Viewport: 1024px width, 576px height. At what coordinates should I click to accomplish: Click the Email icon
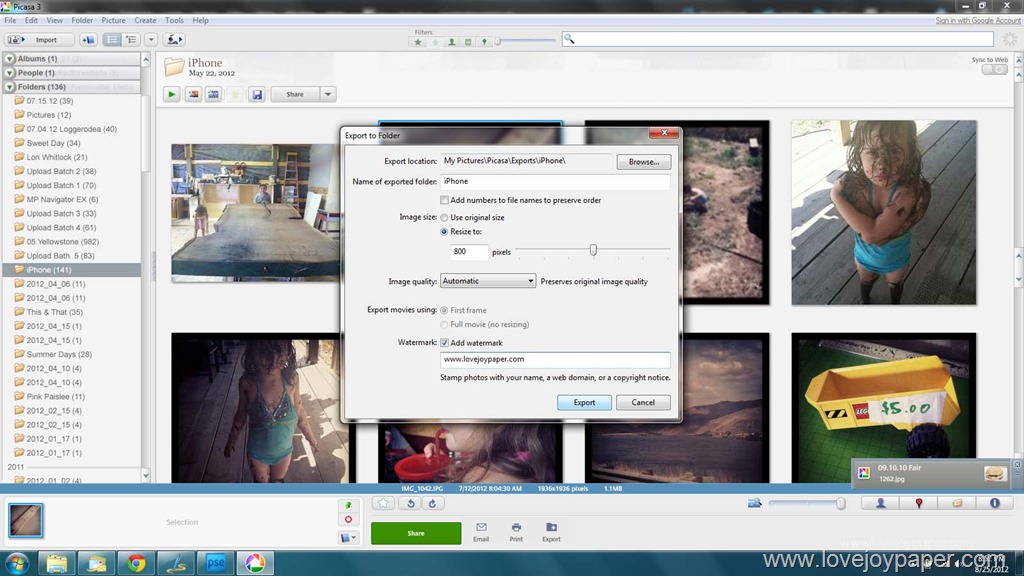tap(481, 532)
